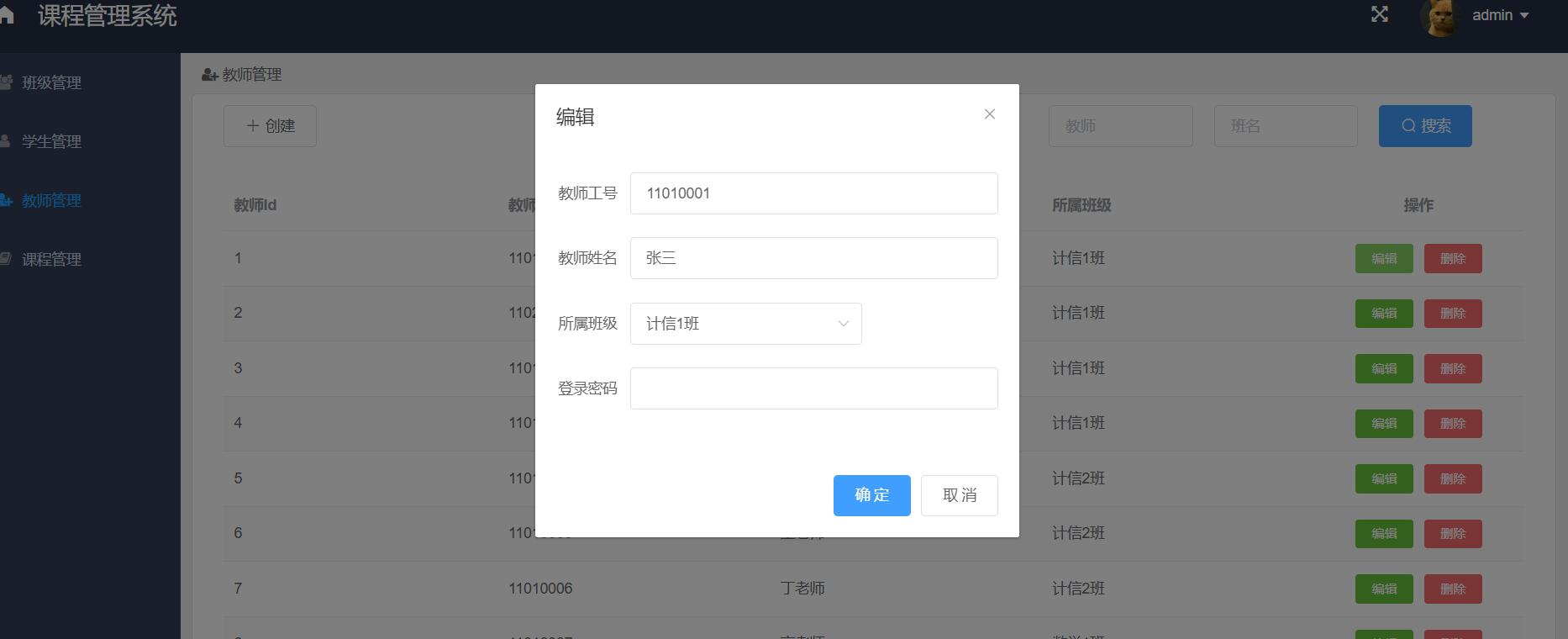
Task: Click the blue 搜索 button
Action: tap(1425, 126)
